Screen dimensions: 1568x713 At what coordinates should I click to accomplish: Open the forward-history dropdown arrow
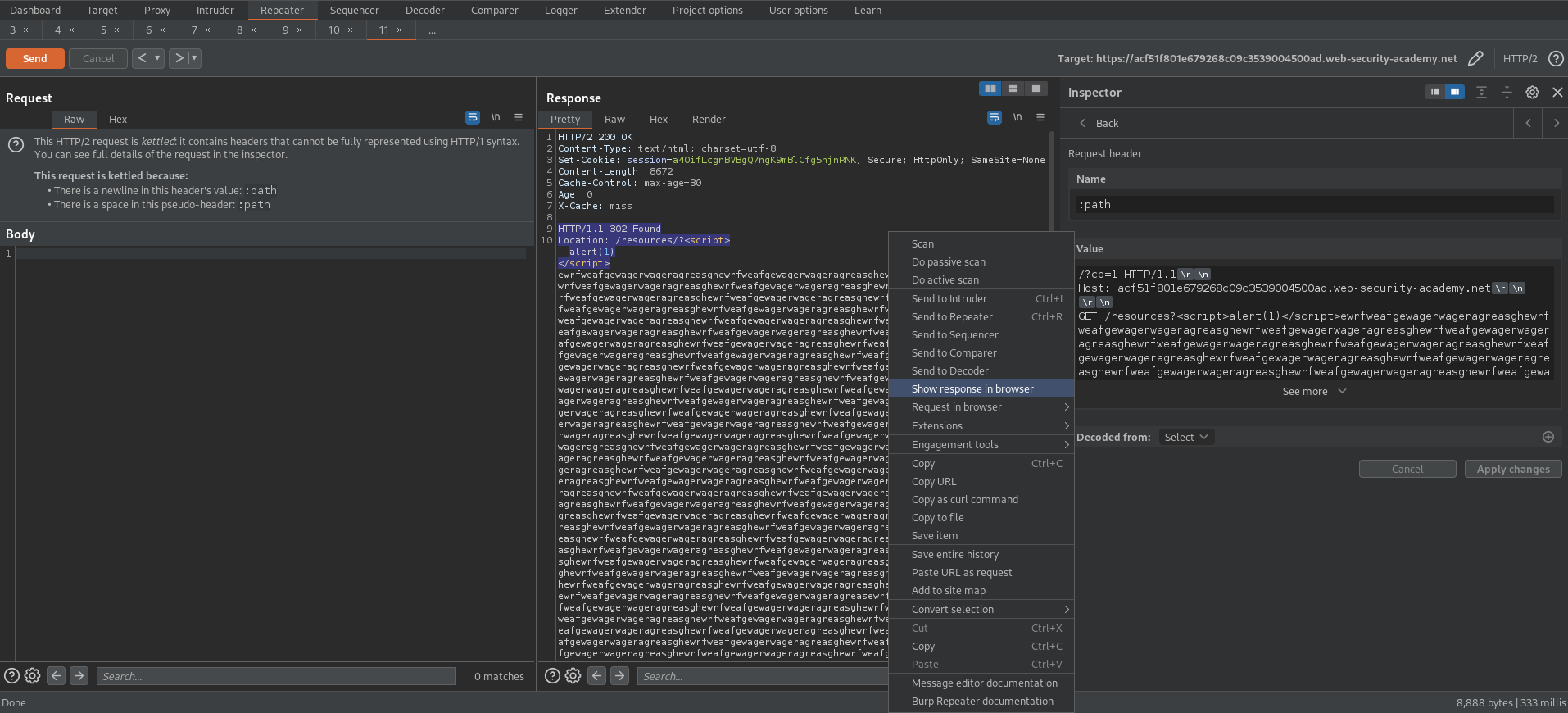(x=195, y=58)
